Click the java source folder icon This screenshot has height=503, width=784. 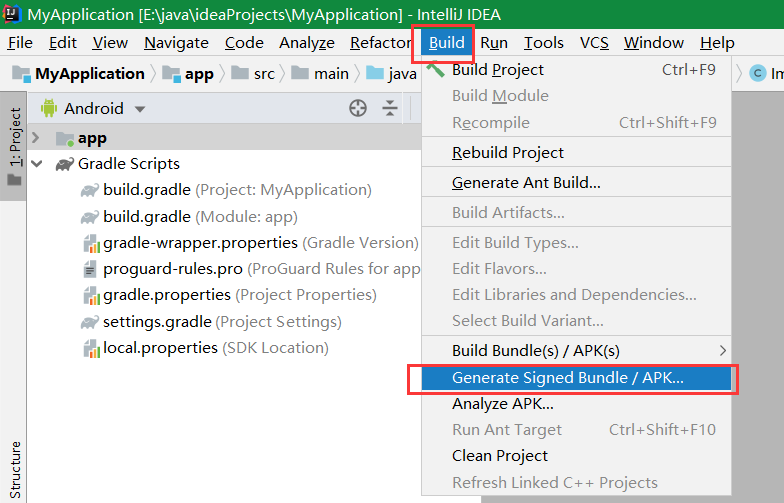(x=374, y=74)
